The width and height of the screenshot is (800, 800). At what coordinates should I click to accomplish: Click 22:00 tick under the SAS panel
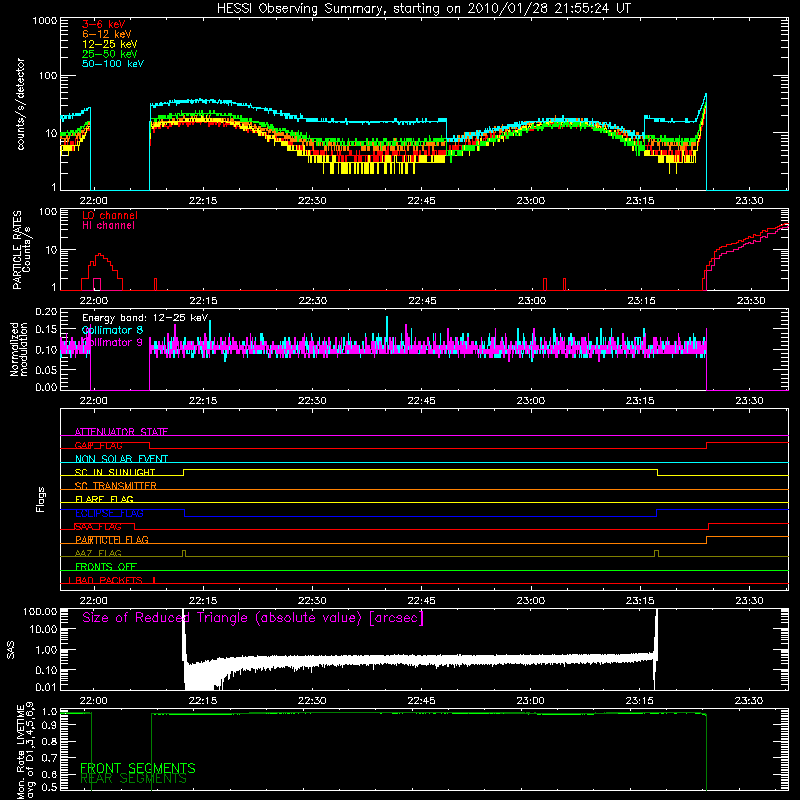tap(93, 701)
